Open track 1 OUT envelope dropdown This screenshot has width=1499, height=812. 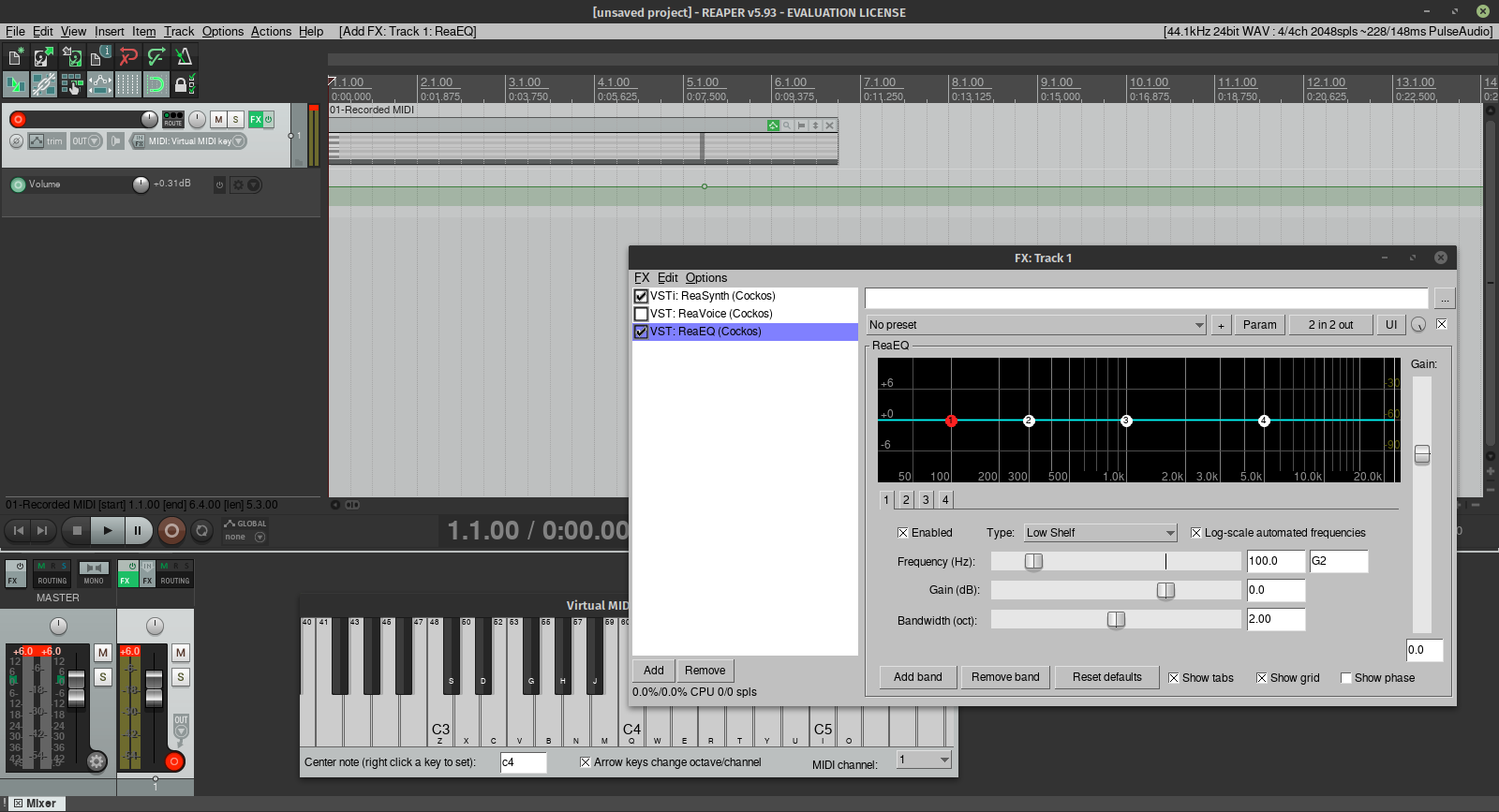(86, 141)
